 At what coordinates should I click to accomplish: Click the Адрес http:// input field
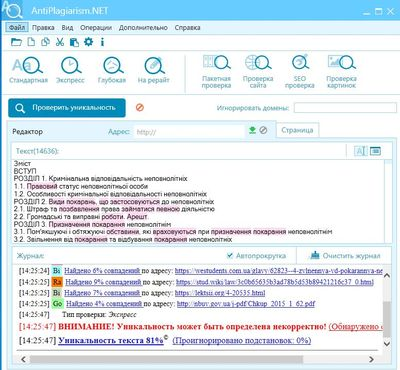(189, 132)
